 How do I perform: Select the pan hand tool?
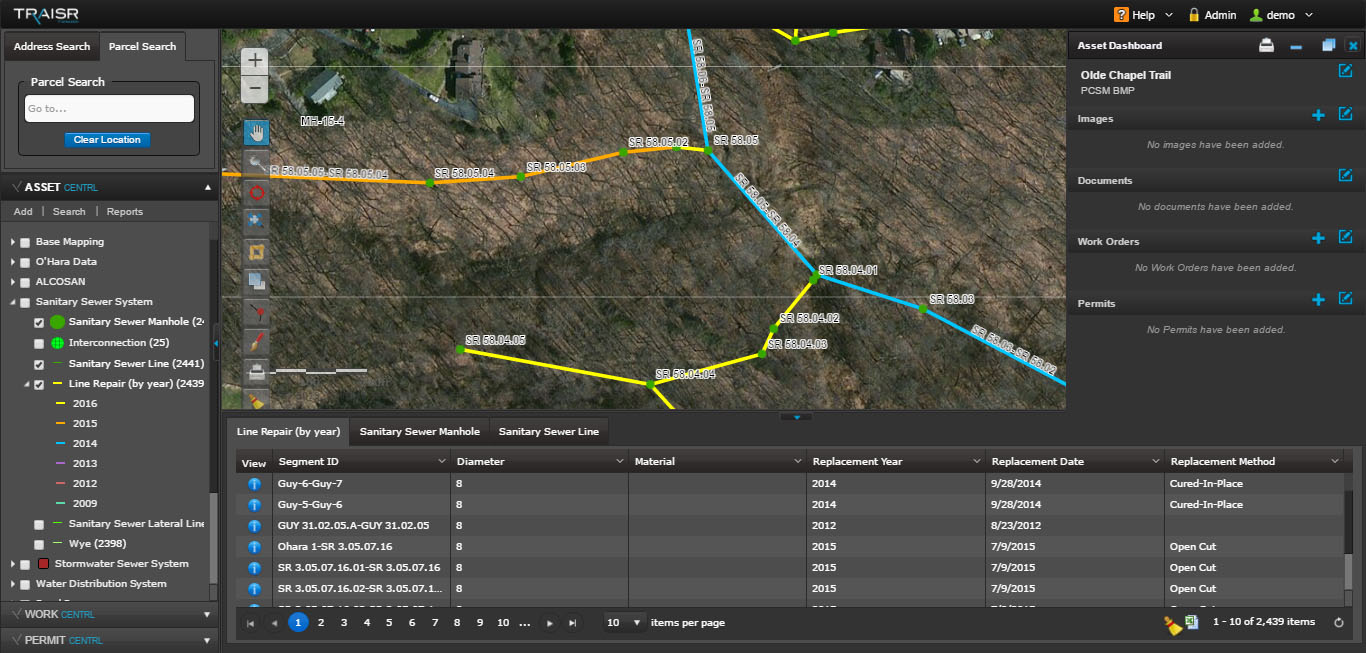(256, 132)
